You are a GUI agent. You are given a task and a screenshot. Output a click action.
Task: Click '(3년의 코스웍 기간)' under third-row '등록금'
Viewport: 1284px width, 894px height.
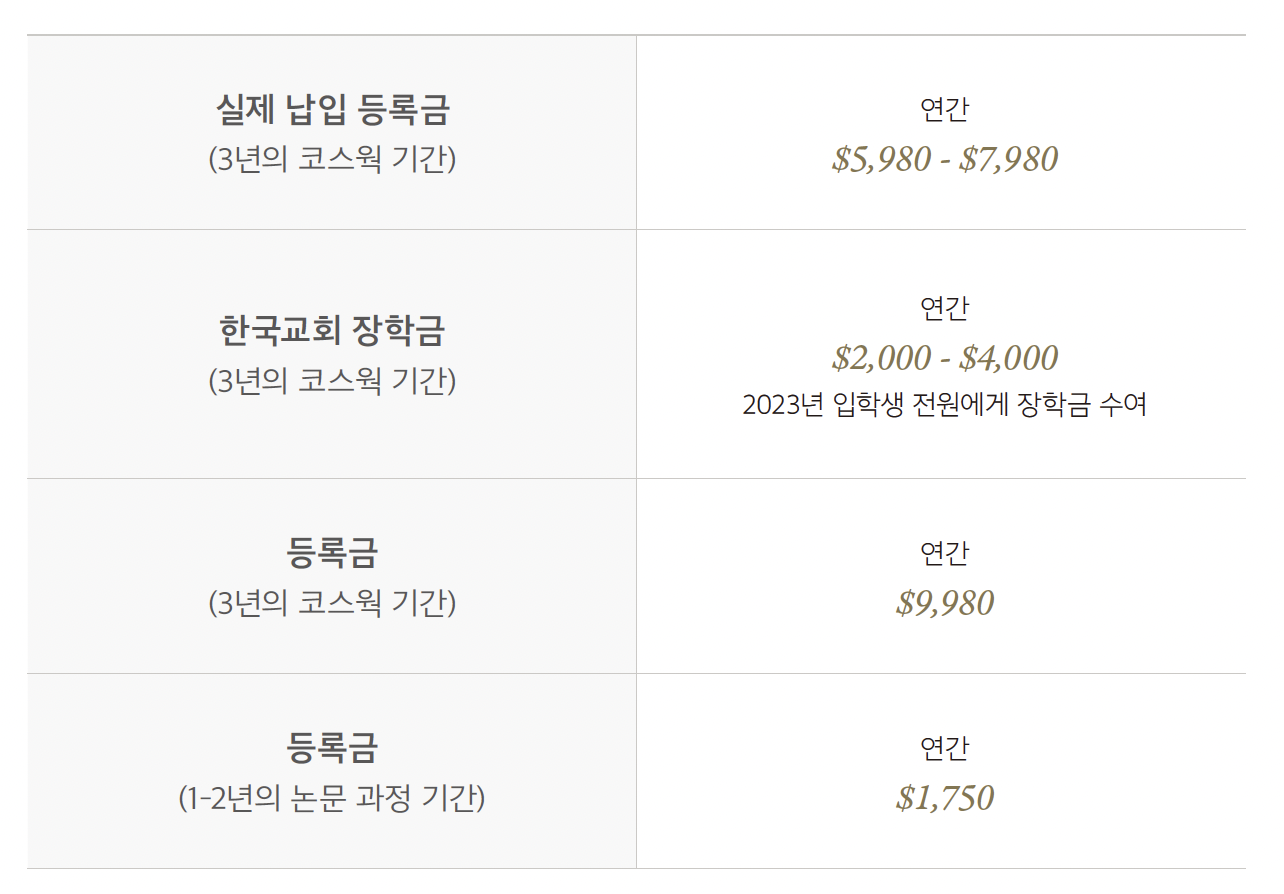pos(332,603)
